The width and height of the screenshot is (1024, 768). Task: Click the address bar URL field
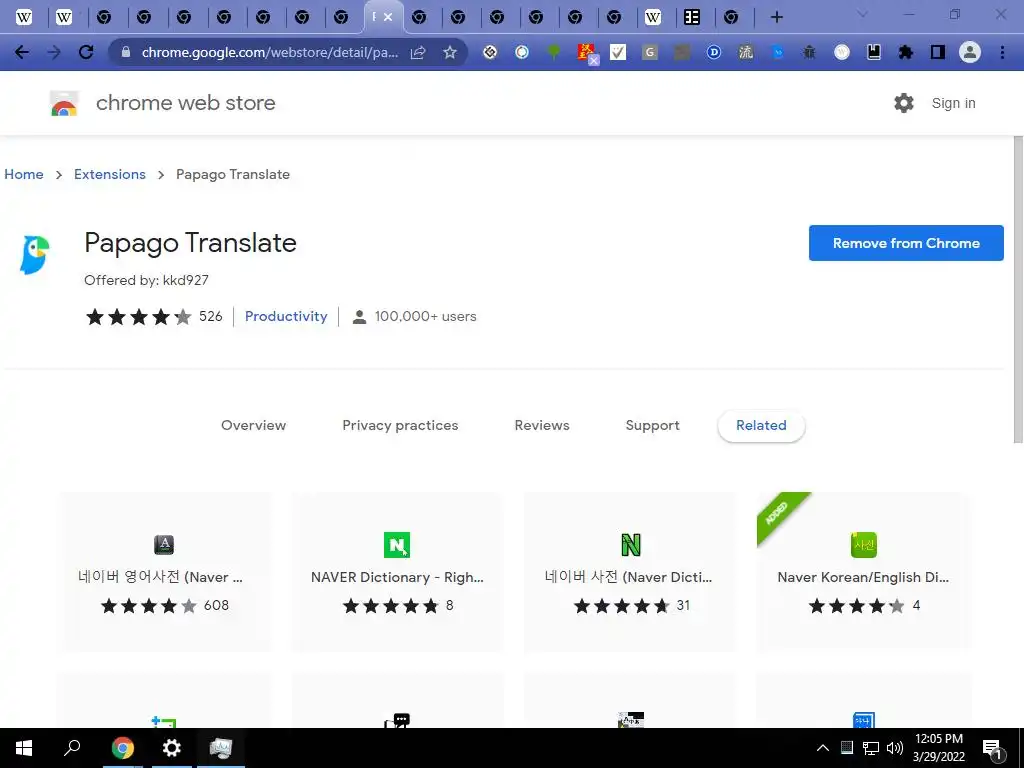pos(270,52)
